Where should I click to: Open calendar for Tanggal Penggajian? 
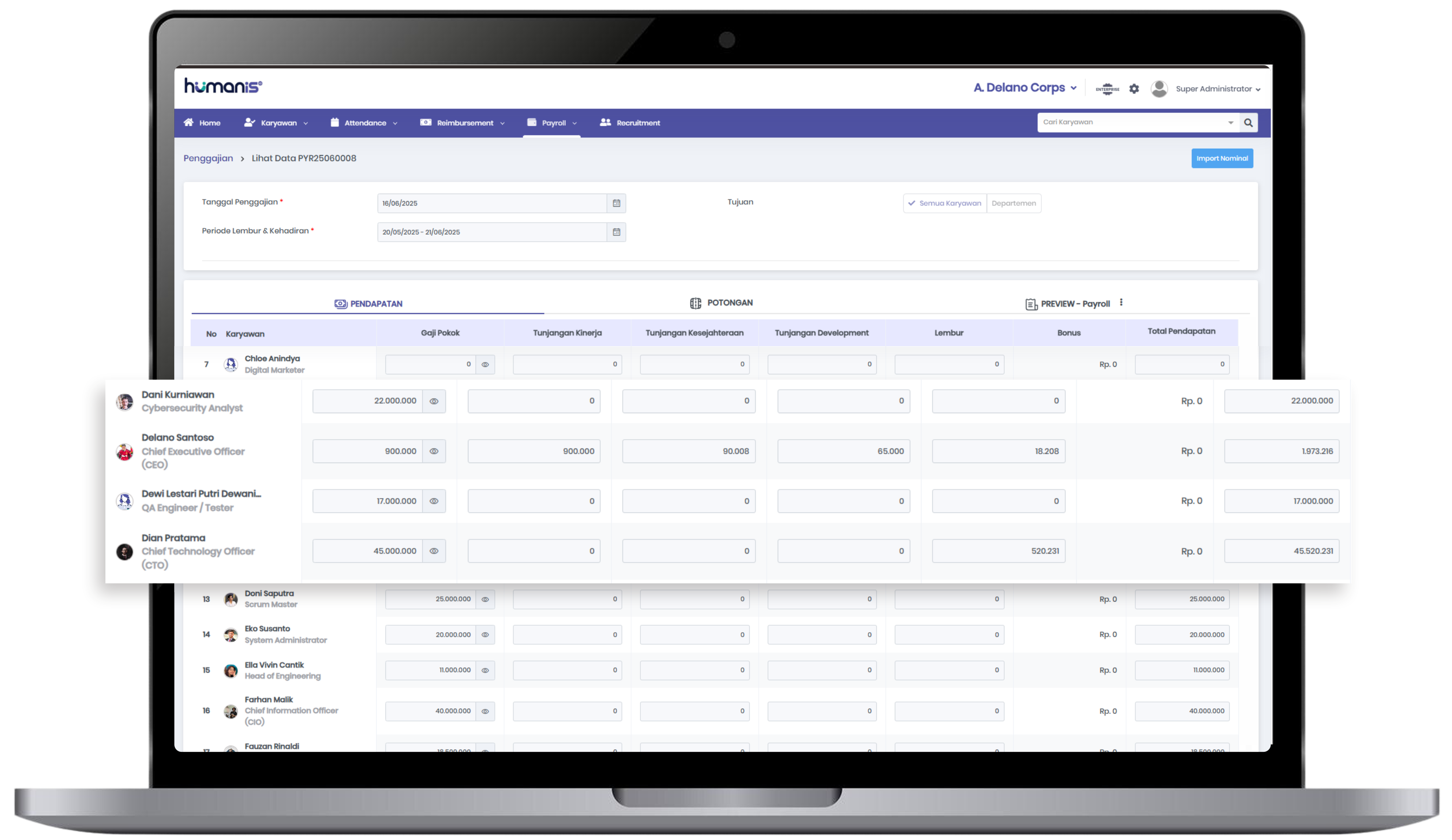click(616, 203)
